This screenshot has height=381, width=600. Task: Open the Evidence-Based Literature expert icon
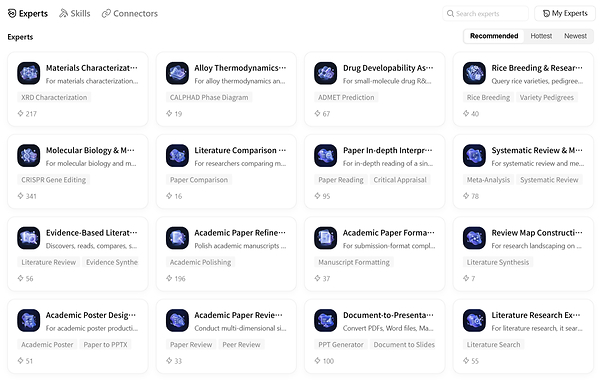29,238
